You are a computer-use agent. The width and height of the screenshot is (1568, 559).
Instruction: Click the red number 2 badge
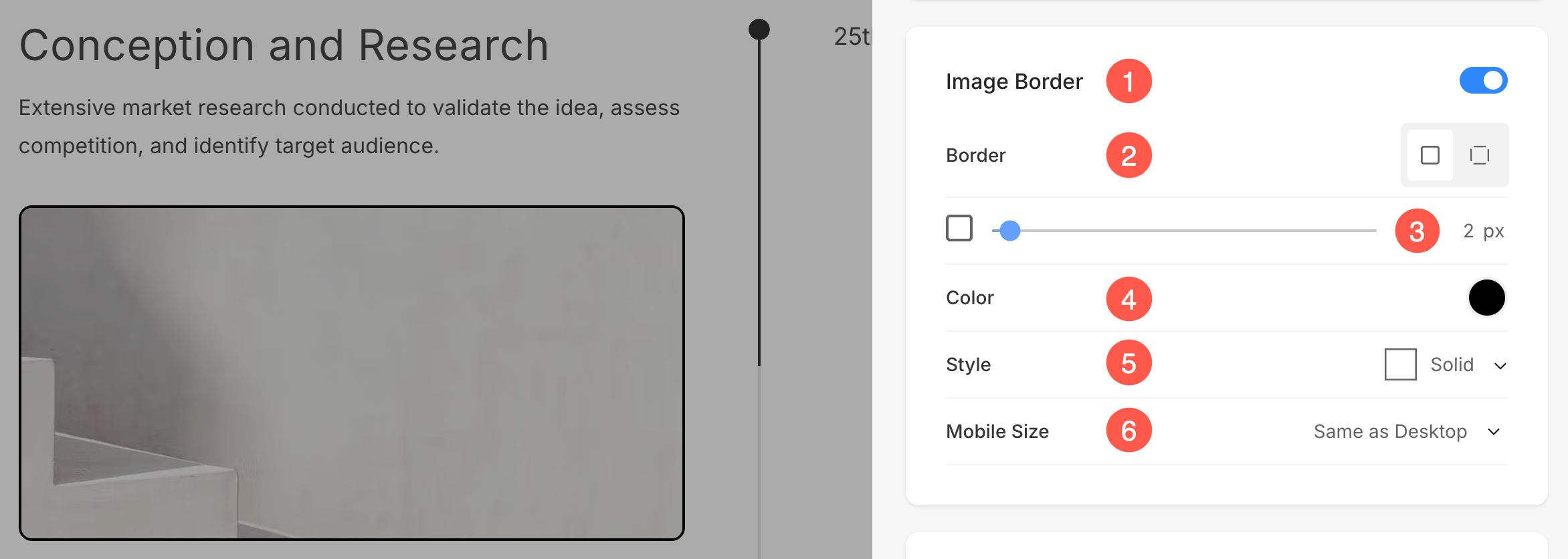1129,155
